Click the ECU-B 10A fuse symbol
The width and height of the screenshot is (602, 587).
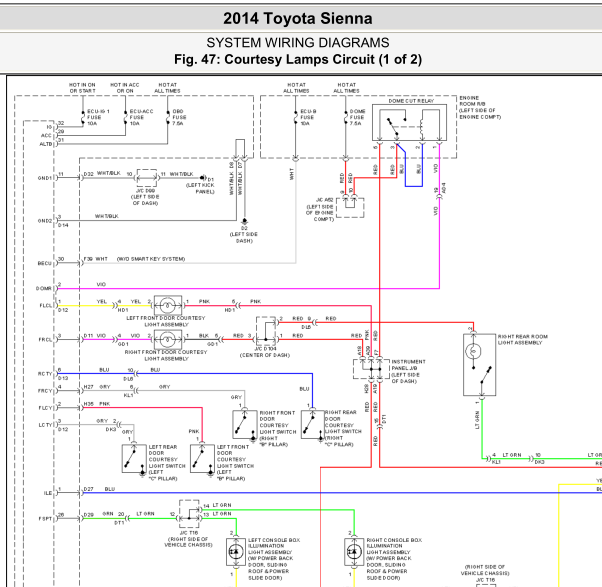click(296, 117)
